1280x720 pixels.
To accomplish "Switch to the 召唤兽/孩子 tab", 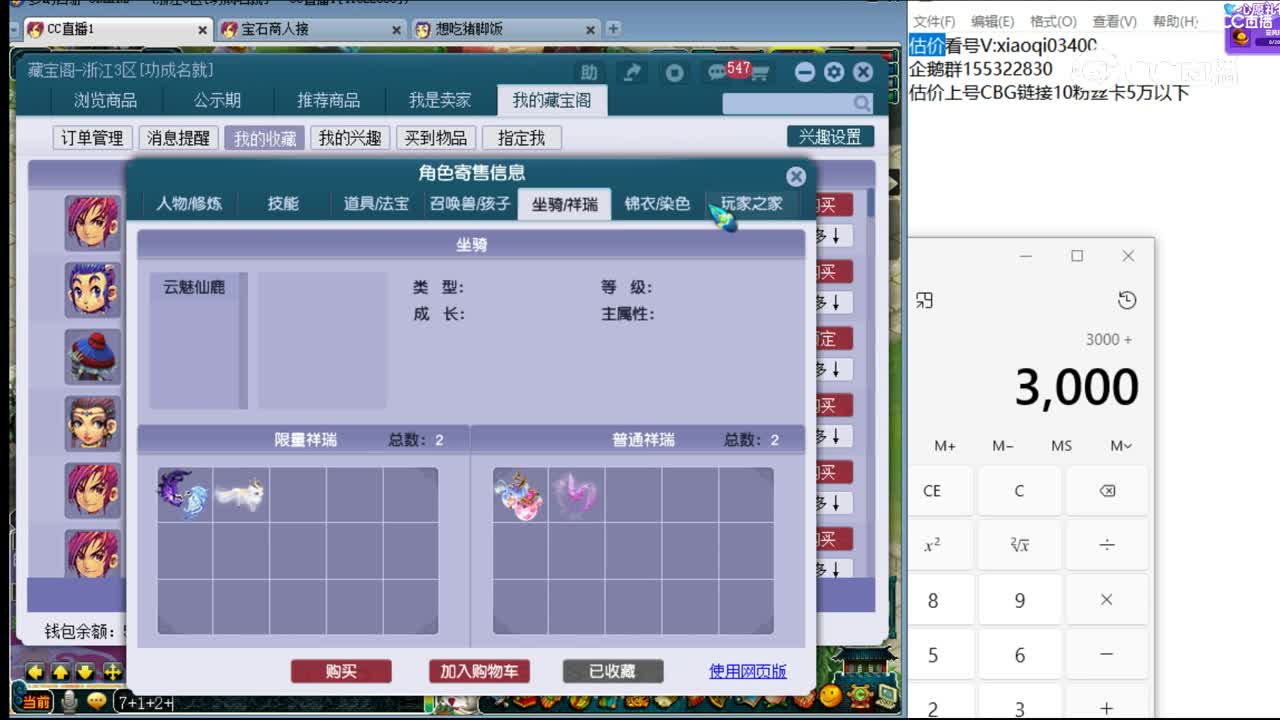I will pyautogui.click(x=470, y=204).
